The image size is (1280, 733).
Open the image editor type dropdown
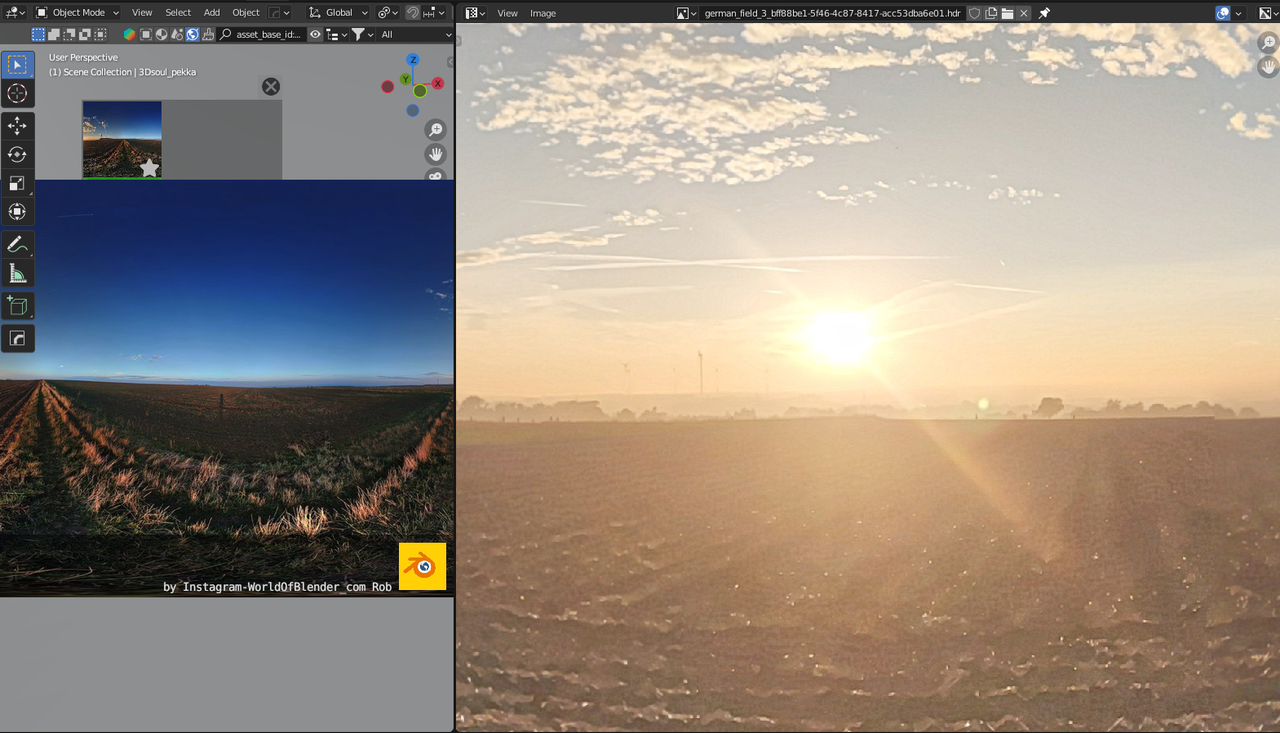click(x=475, y=13)
